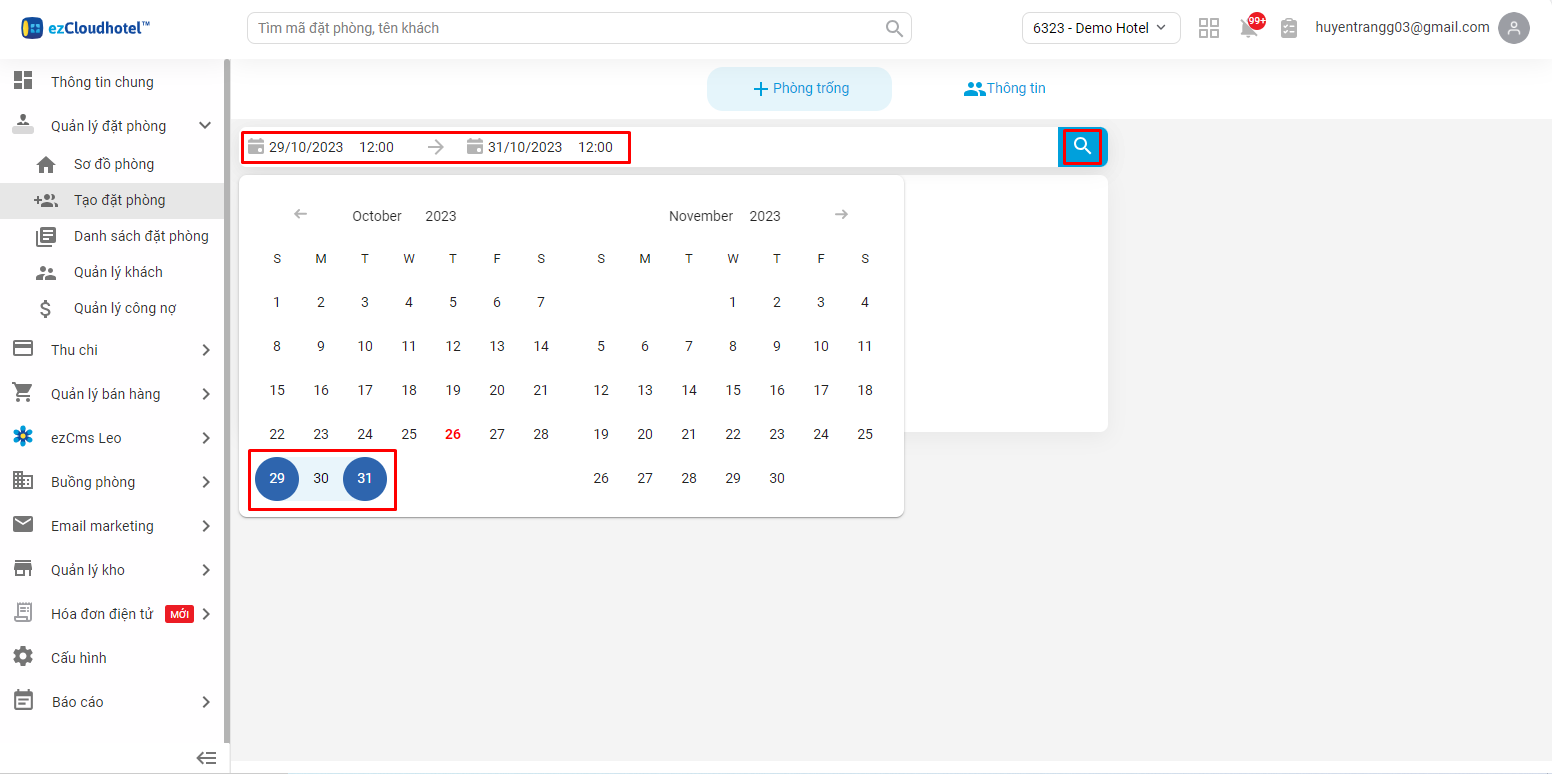Pick November 15 in the calendar

pos(733,390)
